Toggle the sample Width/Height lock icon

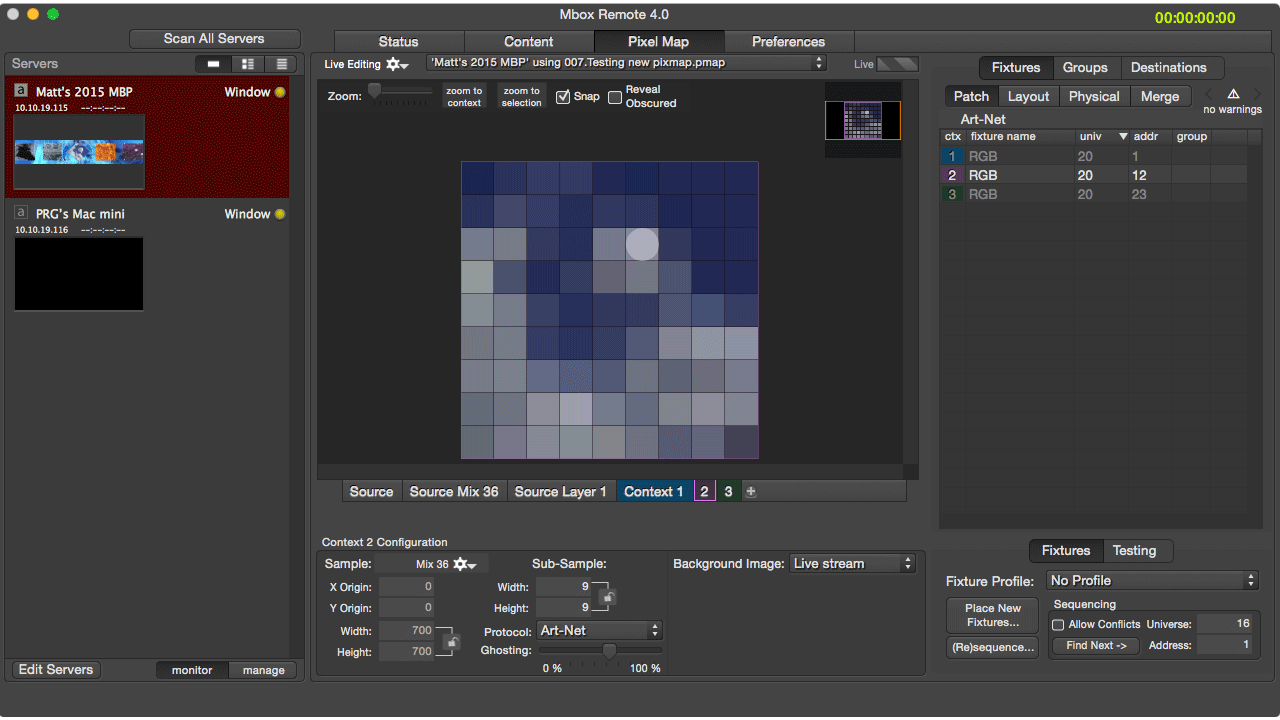coord(451,642)
